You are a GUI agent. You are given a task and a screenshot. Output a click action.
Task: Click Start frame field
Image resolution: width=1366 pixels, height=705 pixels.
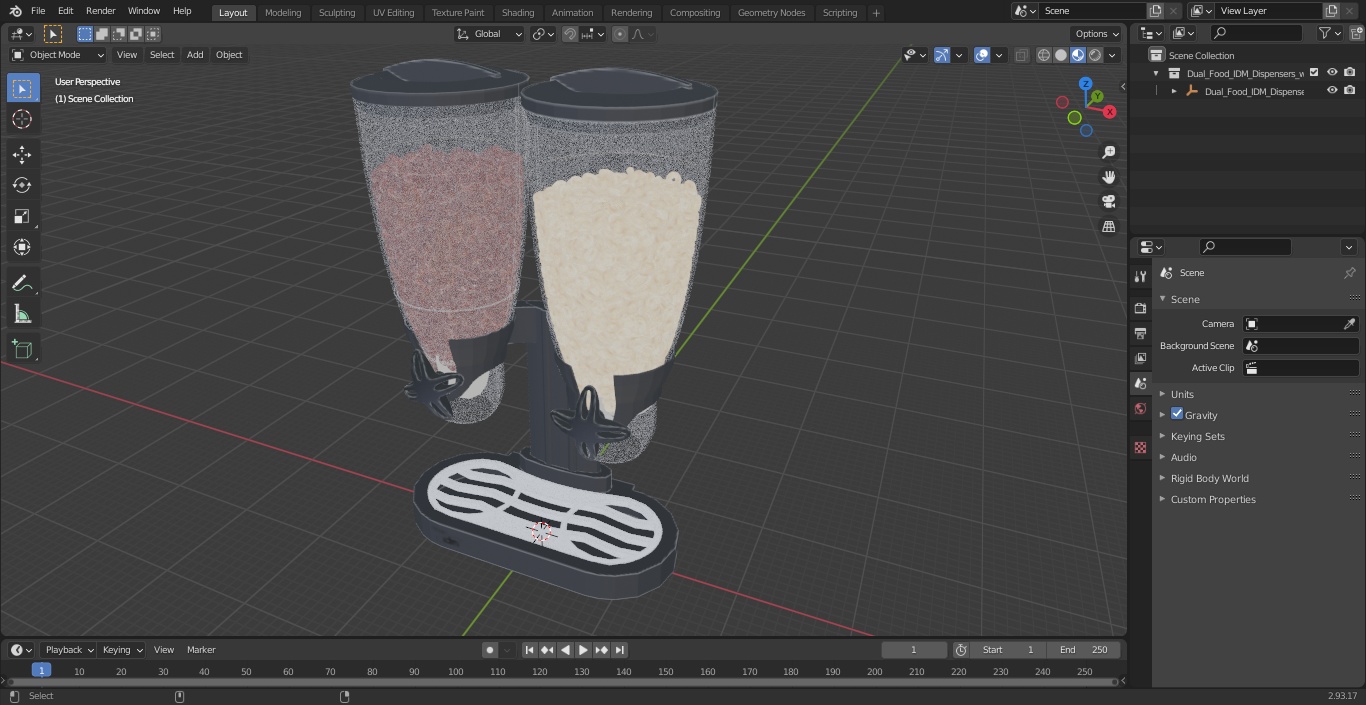[x=1008, y=649]
